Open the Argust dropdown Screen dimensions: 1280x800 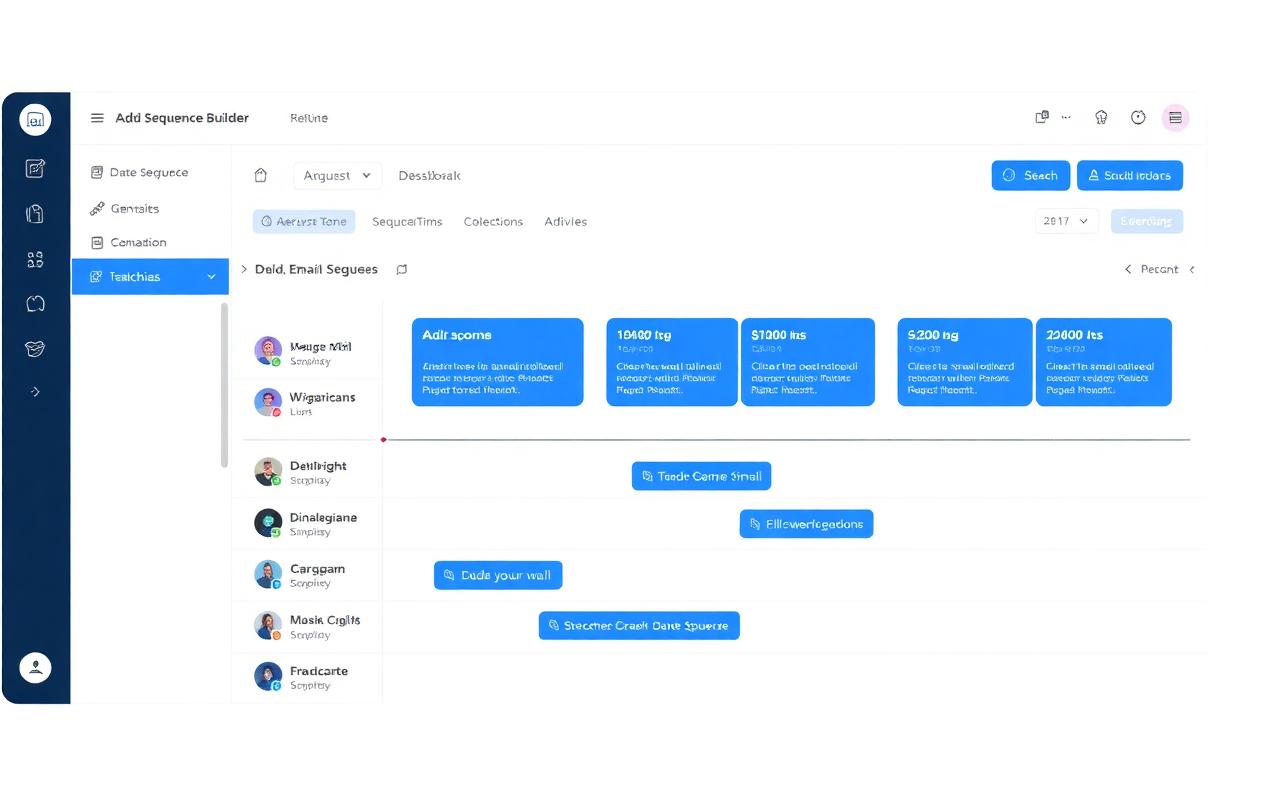click(x=338, y=175)
